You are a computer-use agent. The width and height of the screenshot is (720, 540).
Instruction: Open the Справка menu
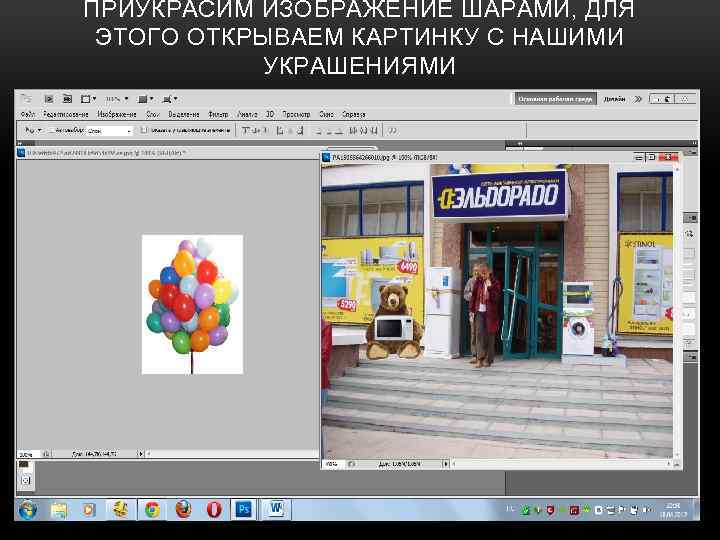[x=354, y=114]
